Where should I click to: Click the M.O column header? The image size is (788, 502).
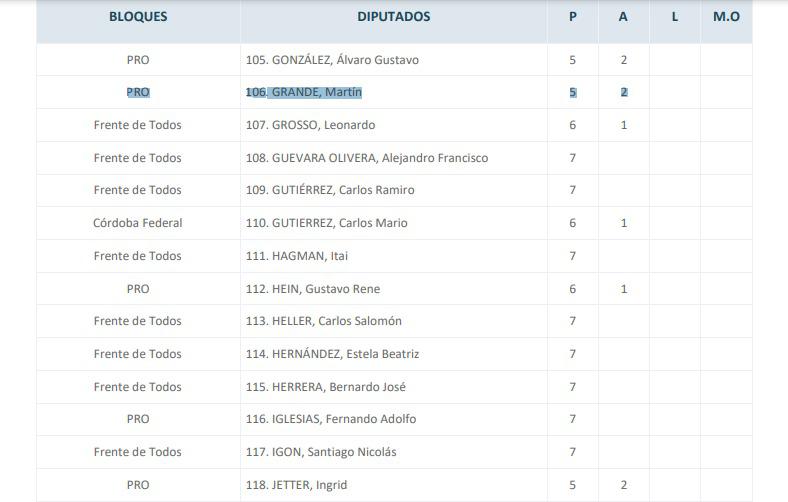tap(726, 17)
